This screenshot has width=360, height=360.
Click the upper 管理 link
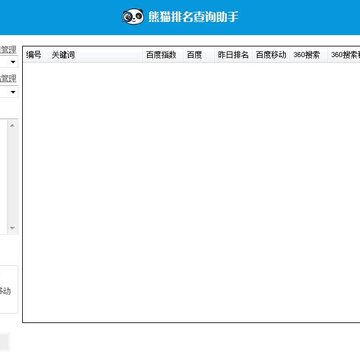click(8, 50)
